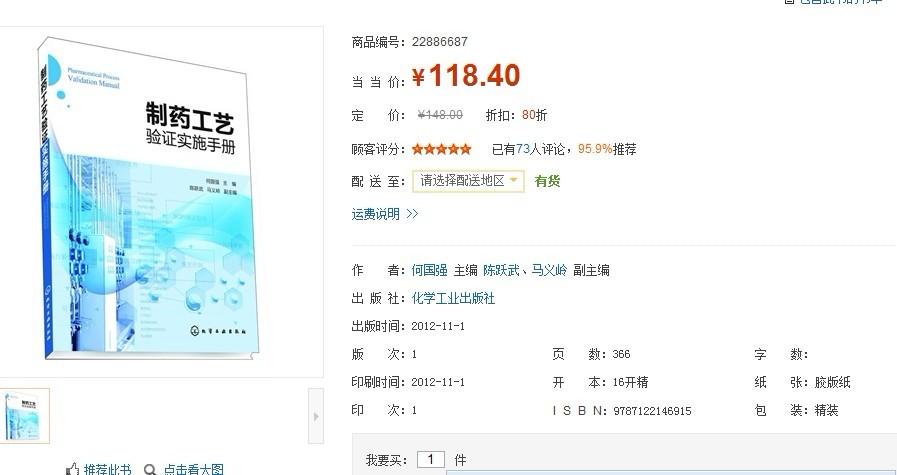Open the 73 reviews link

tap(523, 149)
